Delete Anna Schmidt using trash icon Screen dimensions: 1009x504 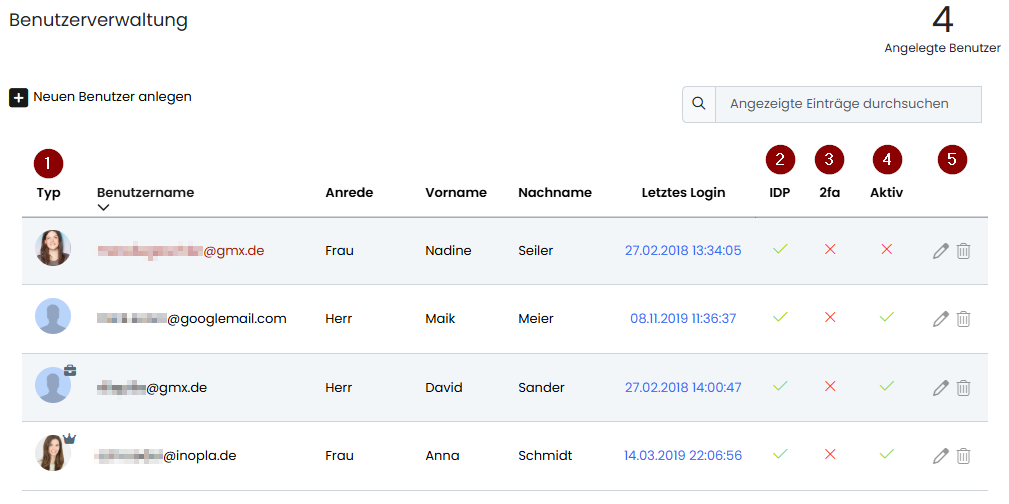pyautogui.click(x=963, y=456)
